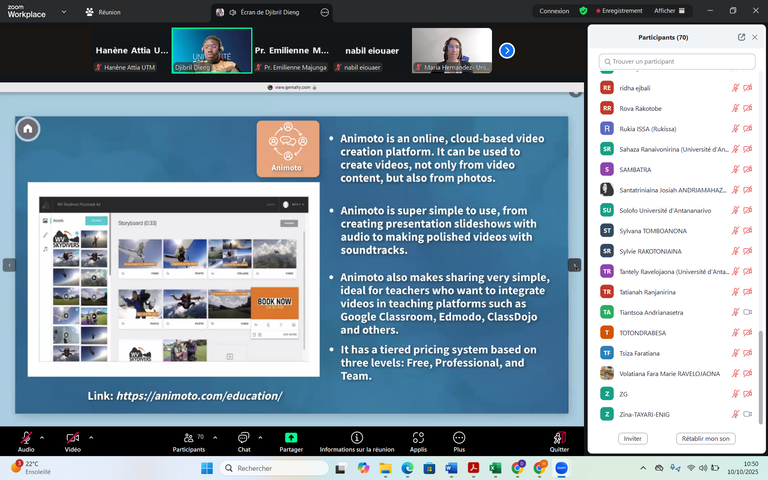Viewport: 768px width, 480px height.
Task: Click the Rechercher taskbar search box
Action: pos(274,468)
